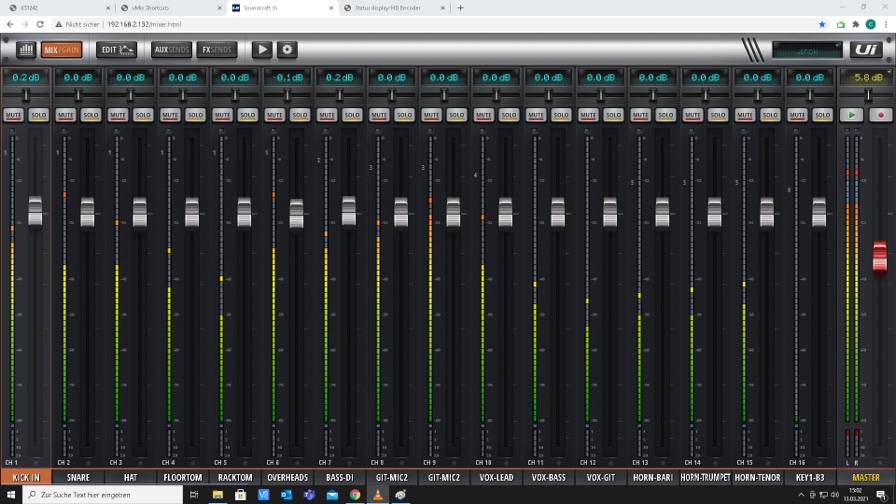Click the red MASTER fader handle
The width and height of the screenshot is (896, 504).
pyautogui.click(x=880, y=257)
